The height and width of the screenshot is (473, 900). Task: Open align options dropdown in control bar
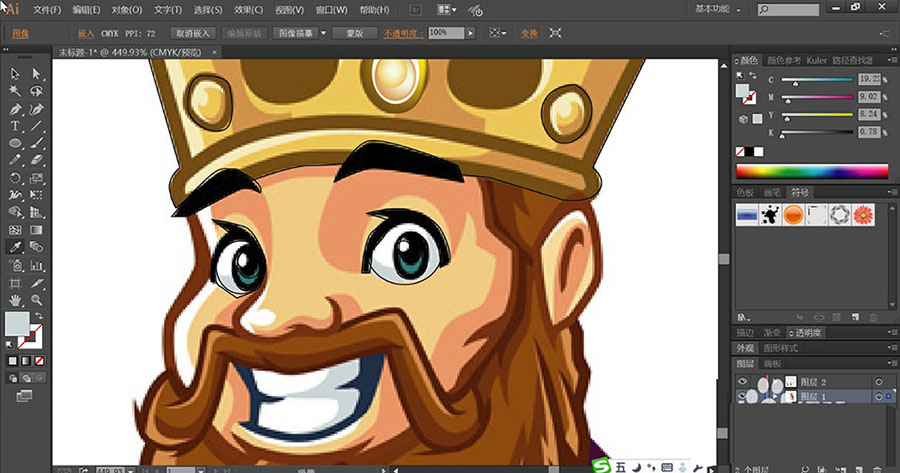(x=498, y=33)
